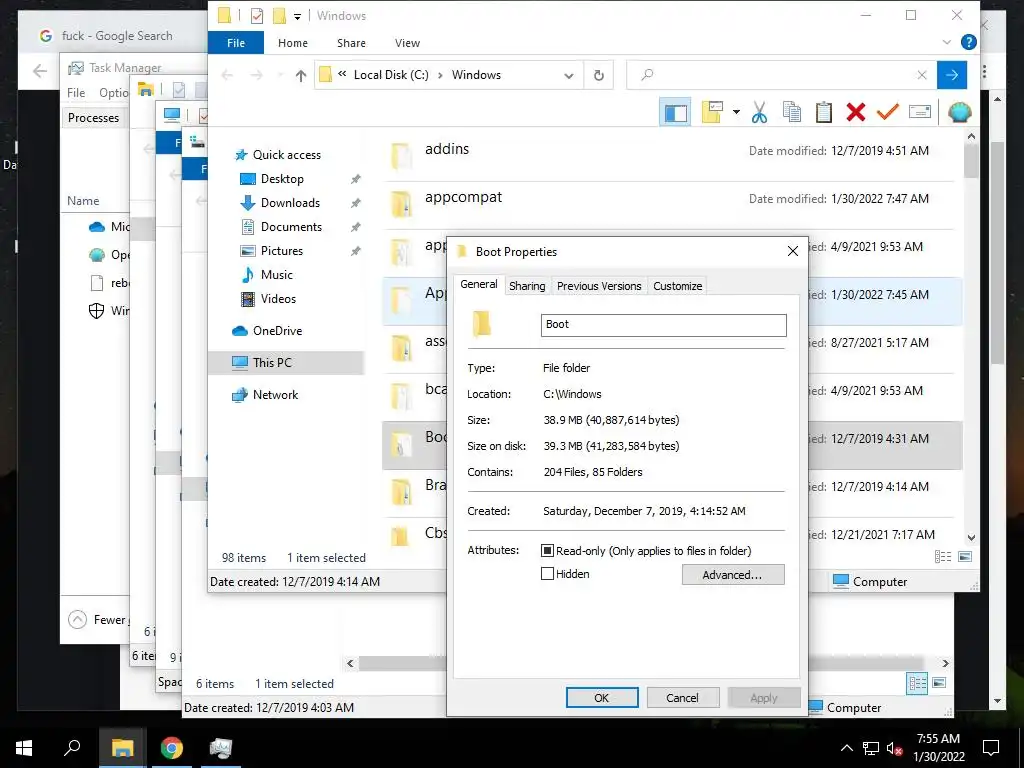Click the Advanced... button

tap(733, 575)
